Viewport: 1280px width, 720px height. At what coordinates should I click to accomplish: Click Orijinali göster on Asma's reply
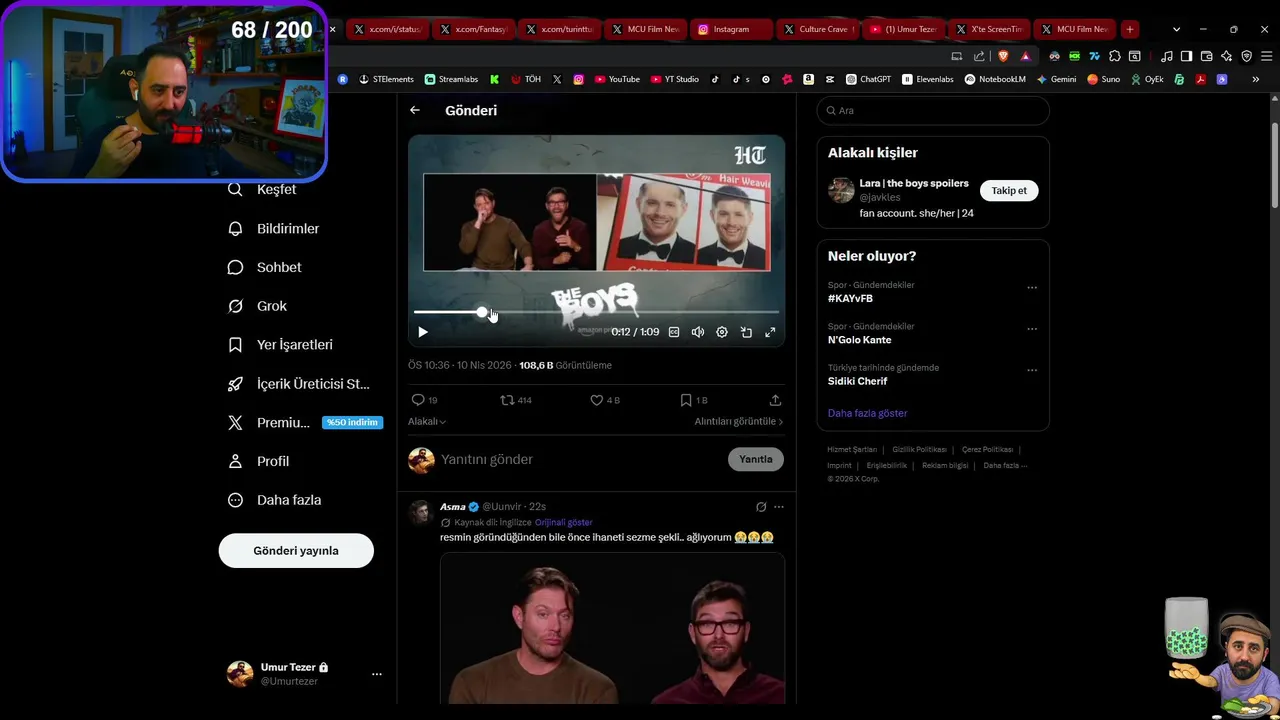563,522
